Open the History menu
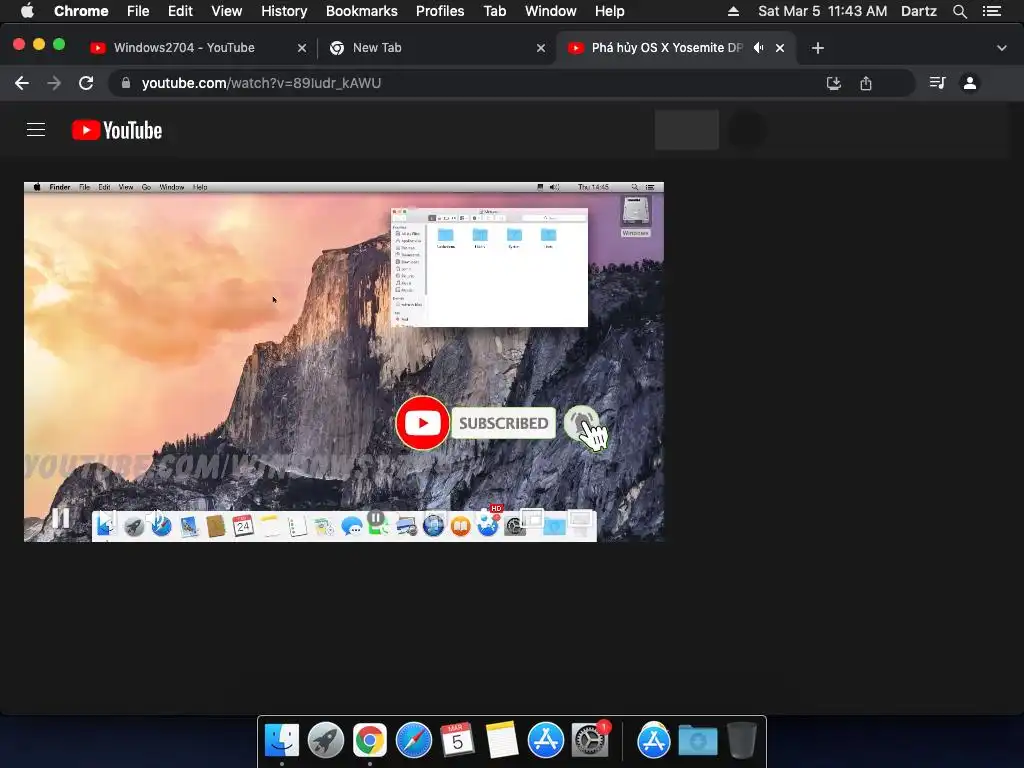Screen dimensions: 1024x768 coord(284,11)
